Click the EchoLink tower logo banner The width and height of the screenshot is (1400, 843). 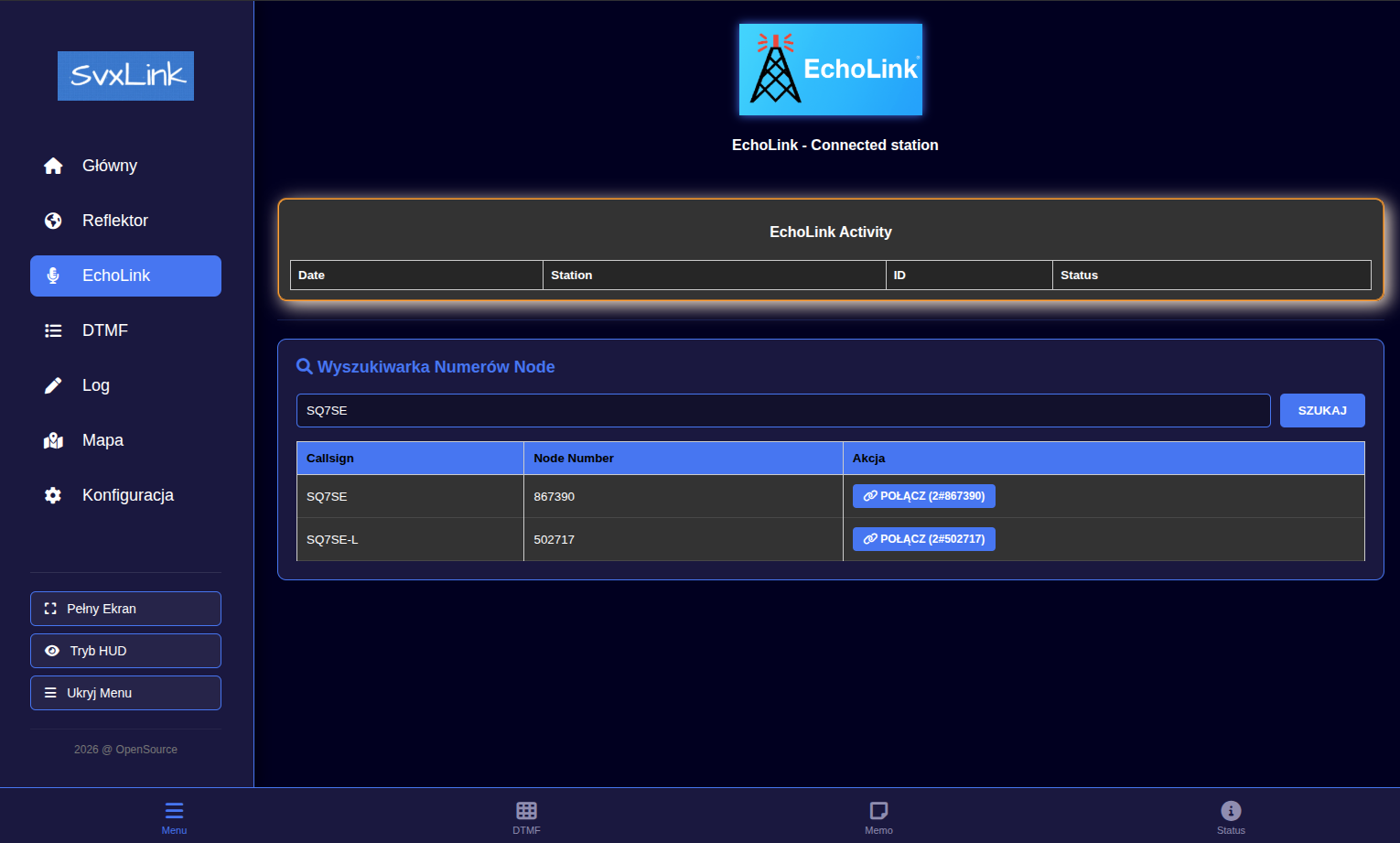click(x=830, y=70)
